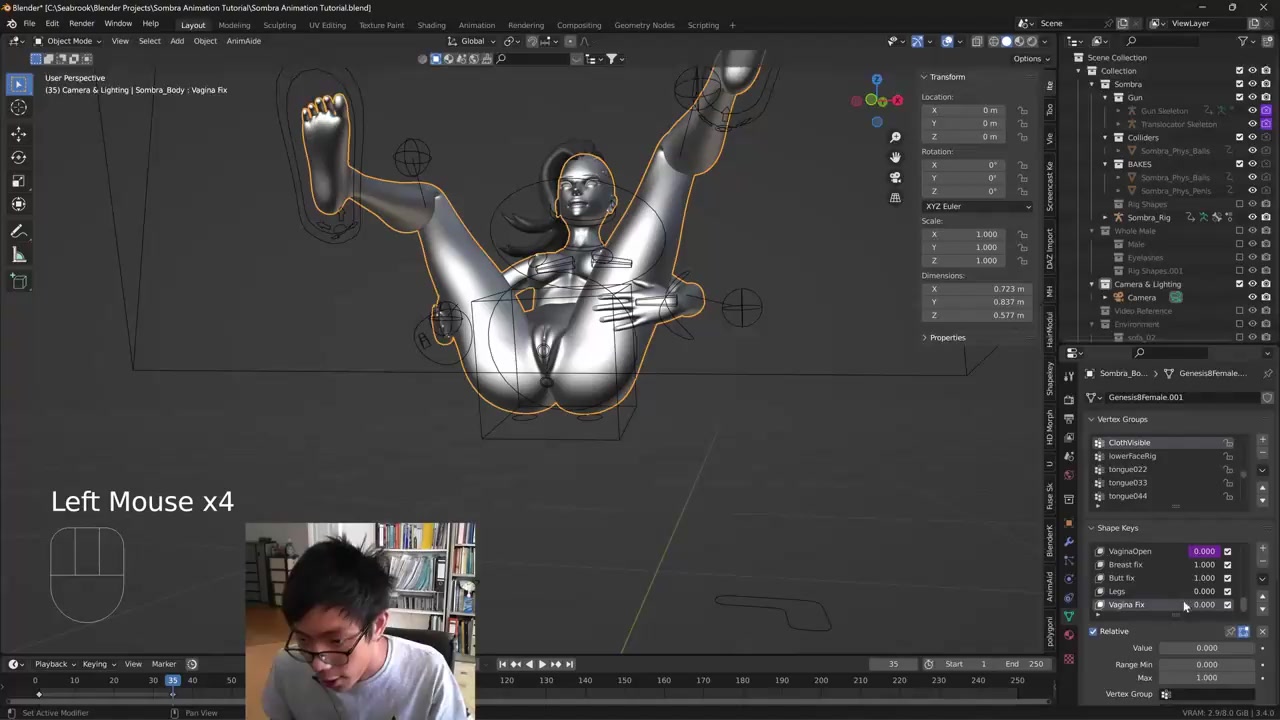Image resolution: width=1280 pixels, height=720 pixels.
Task: Select the Move tool in the toolbar
Action: click(x=18, y=133)
